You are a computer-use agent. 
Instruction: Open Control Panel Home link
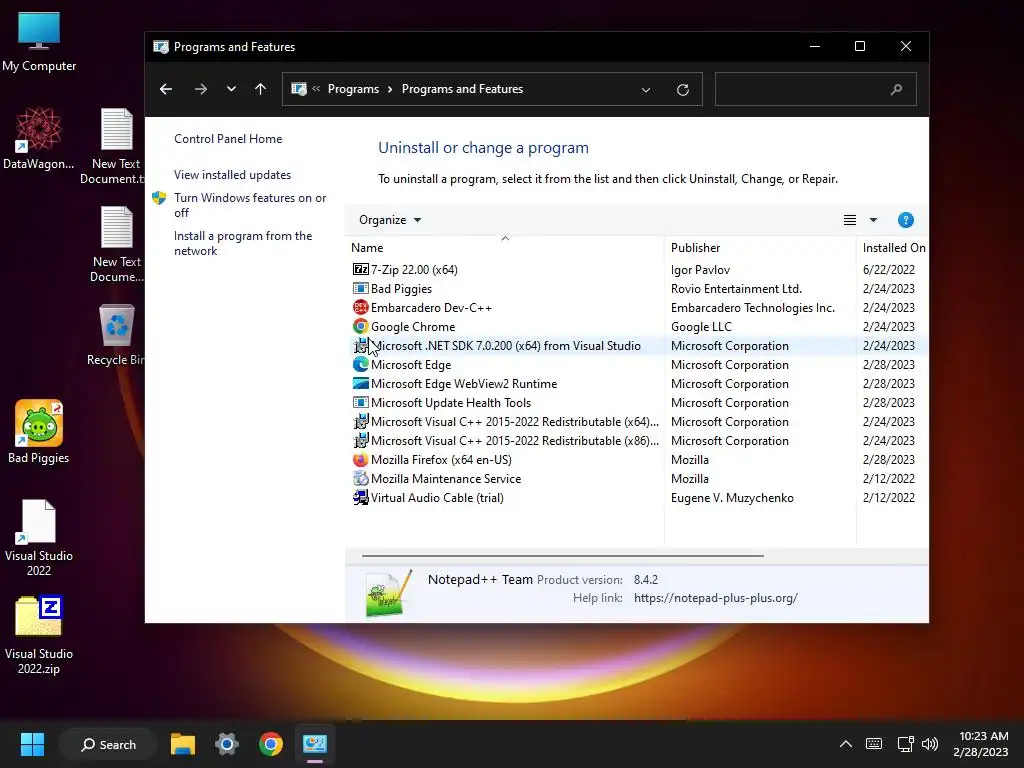(228, 139)
